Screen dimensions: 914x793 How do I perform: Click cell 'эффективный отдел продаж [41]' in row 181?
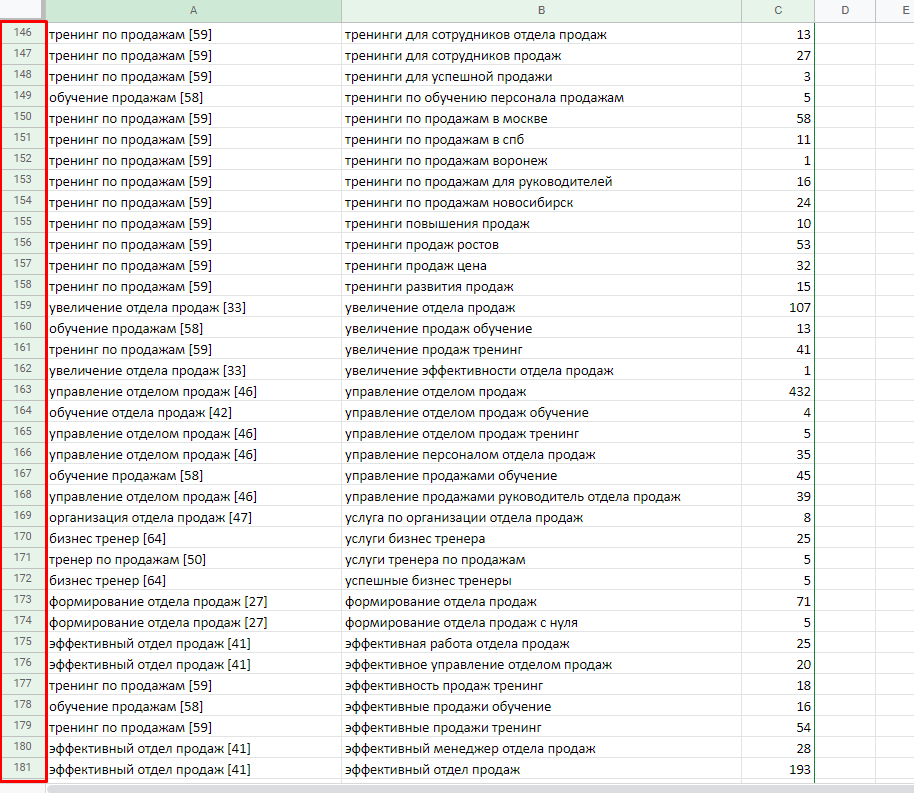coord(194,770)
